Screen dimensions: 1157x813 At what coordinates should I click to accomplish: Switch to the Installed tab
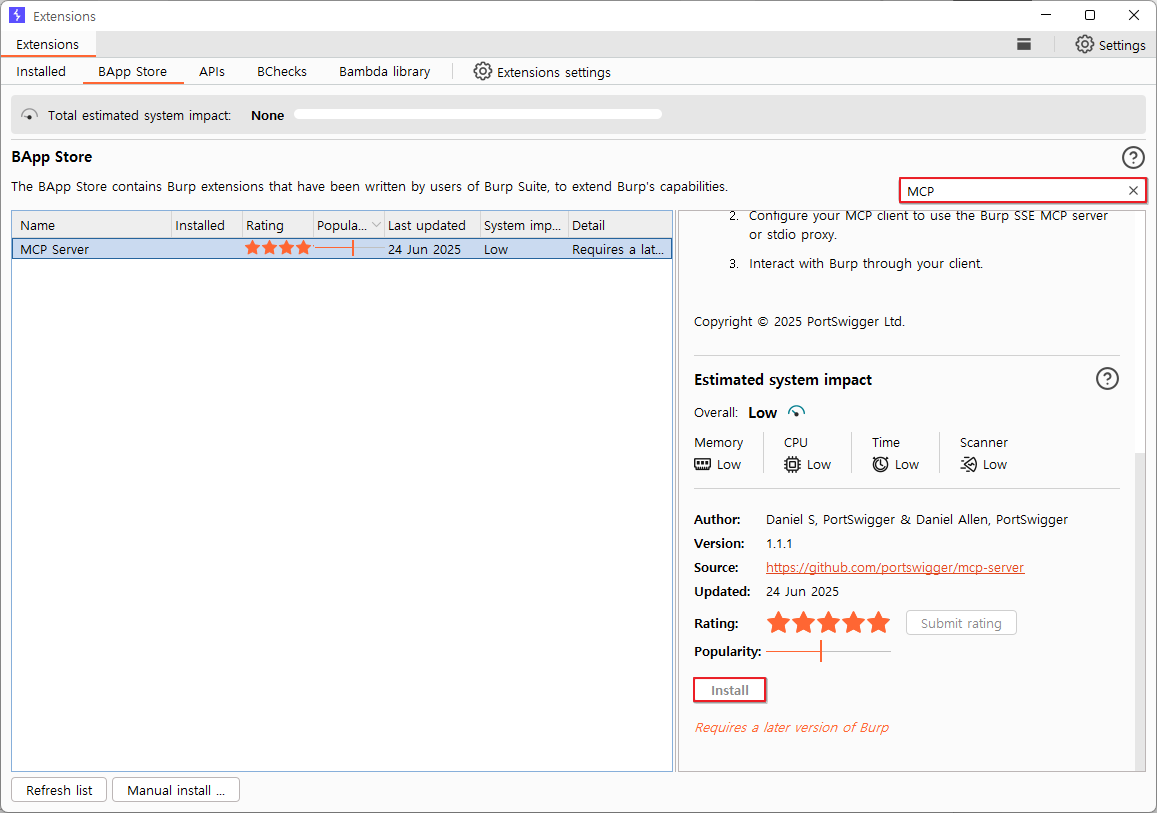point(41,72)
